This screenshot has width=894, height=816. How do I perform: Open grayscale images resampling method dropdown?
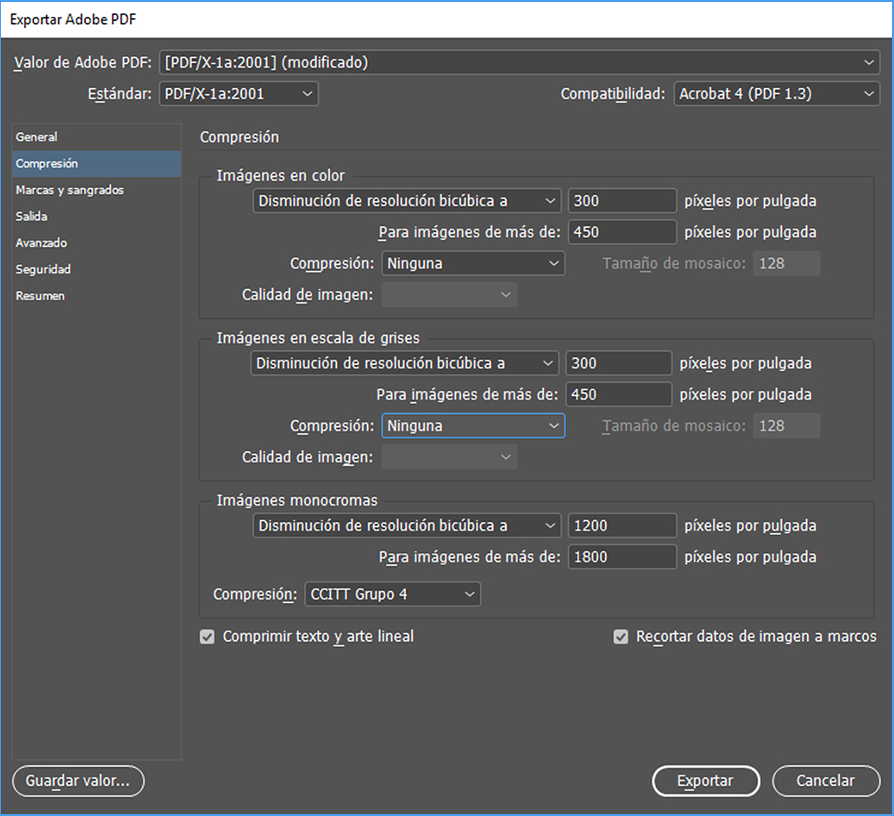(404, 363)
